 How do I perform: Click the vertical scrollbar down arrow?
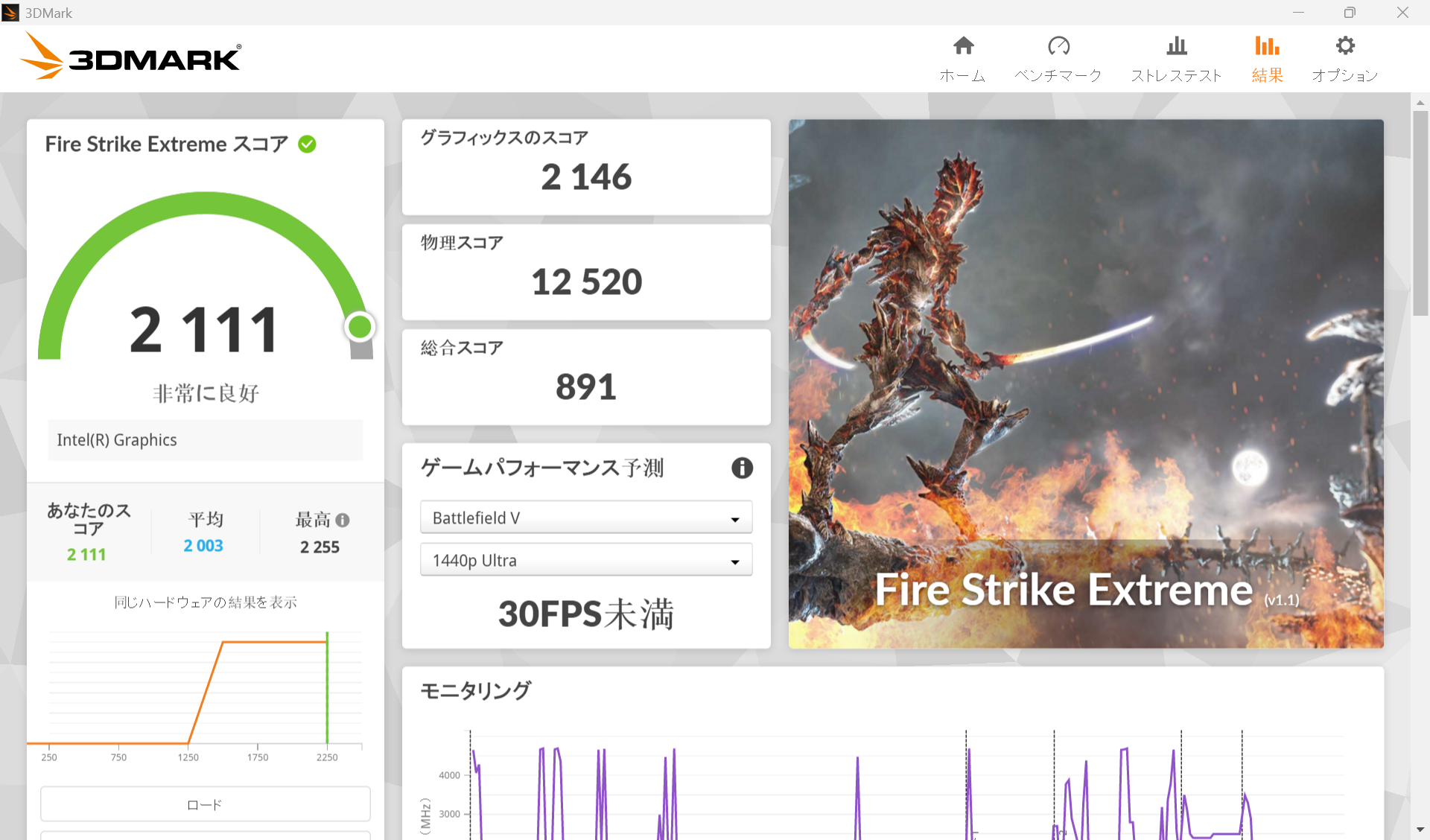click(1420, 829)
